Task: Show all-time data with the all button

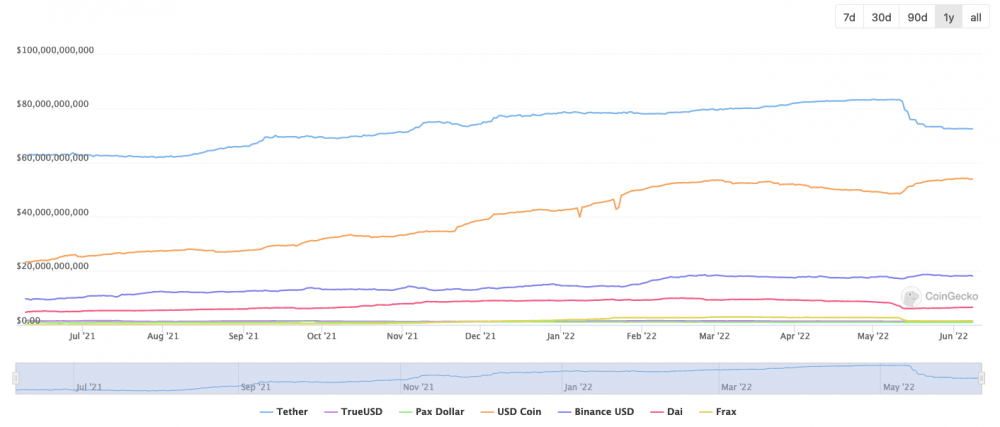Action: pyautogui.click(x=976, y=17)
